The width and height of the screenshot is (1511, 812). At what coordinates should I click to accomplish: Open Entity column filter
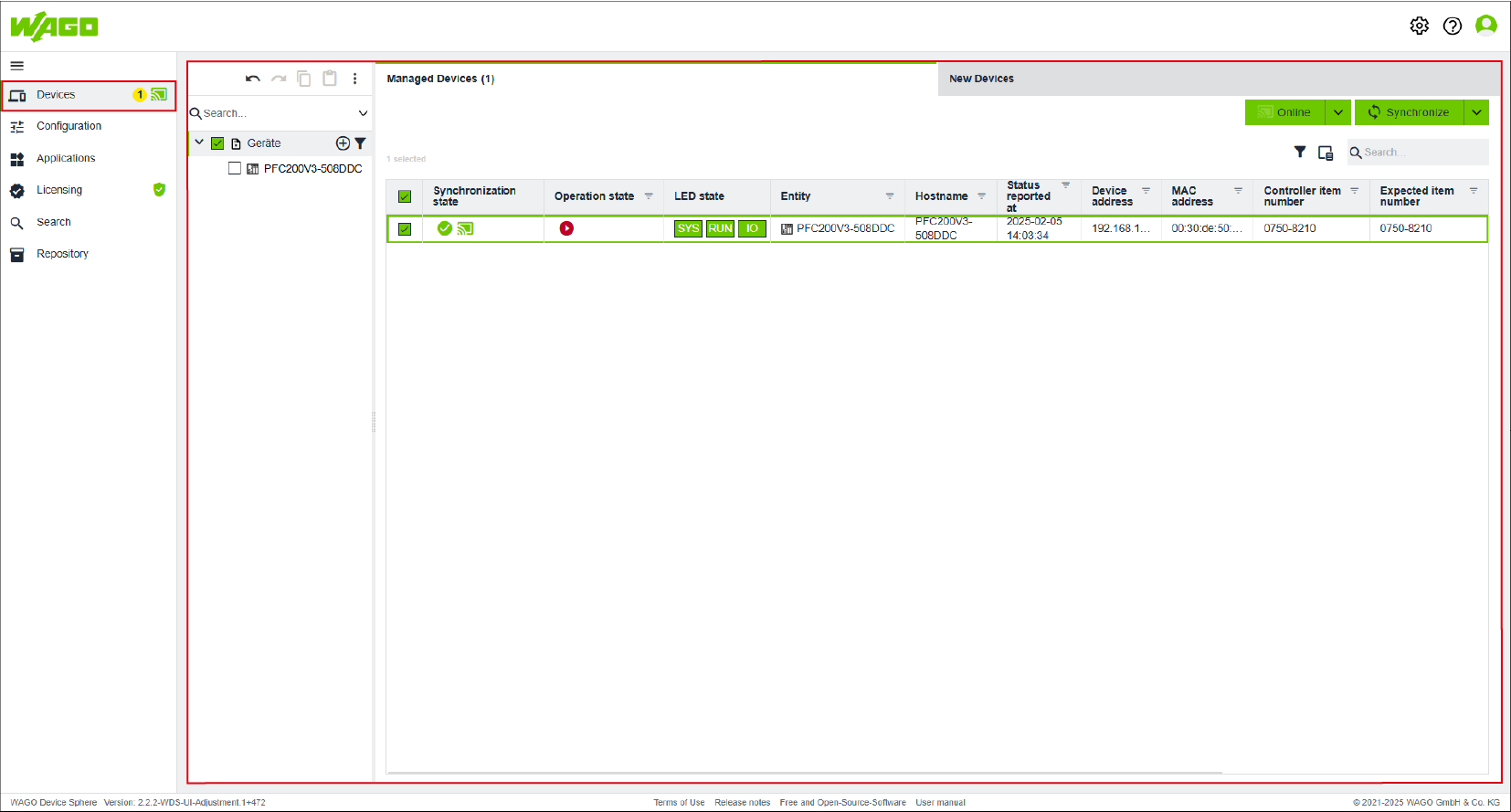coord(890,195)
